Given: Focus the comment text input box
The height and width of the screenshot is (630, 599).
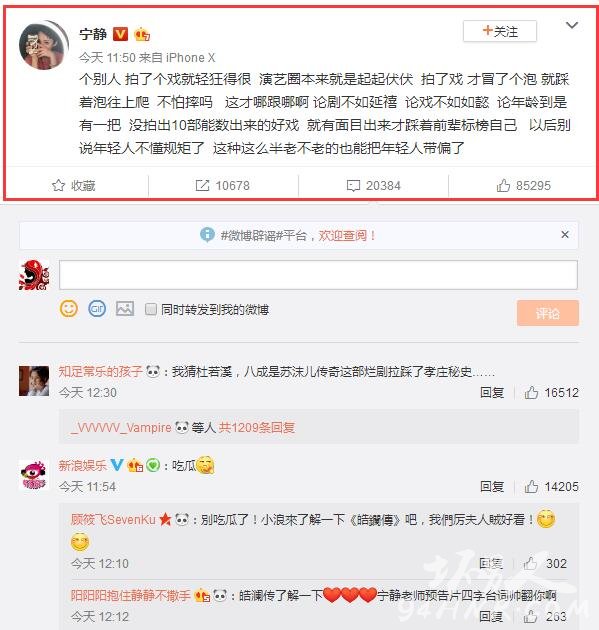Looking at the screenshot, I should coord(318,275).
